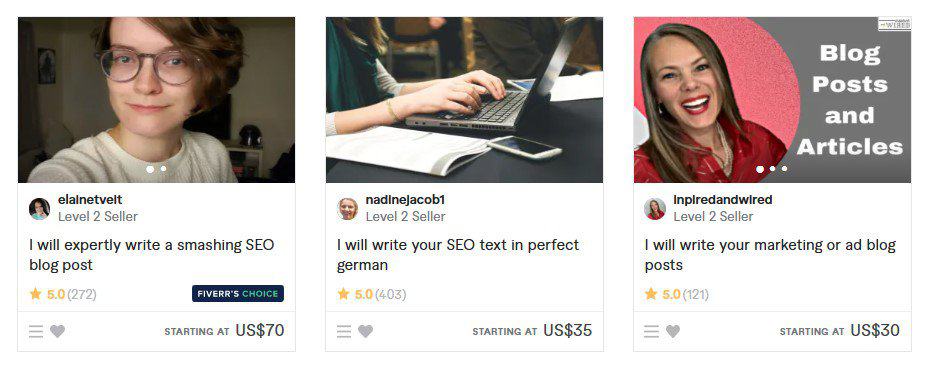
Task: Select second image dot on elainetveit gig
Action: [164, 169]
